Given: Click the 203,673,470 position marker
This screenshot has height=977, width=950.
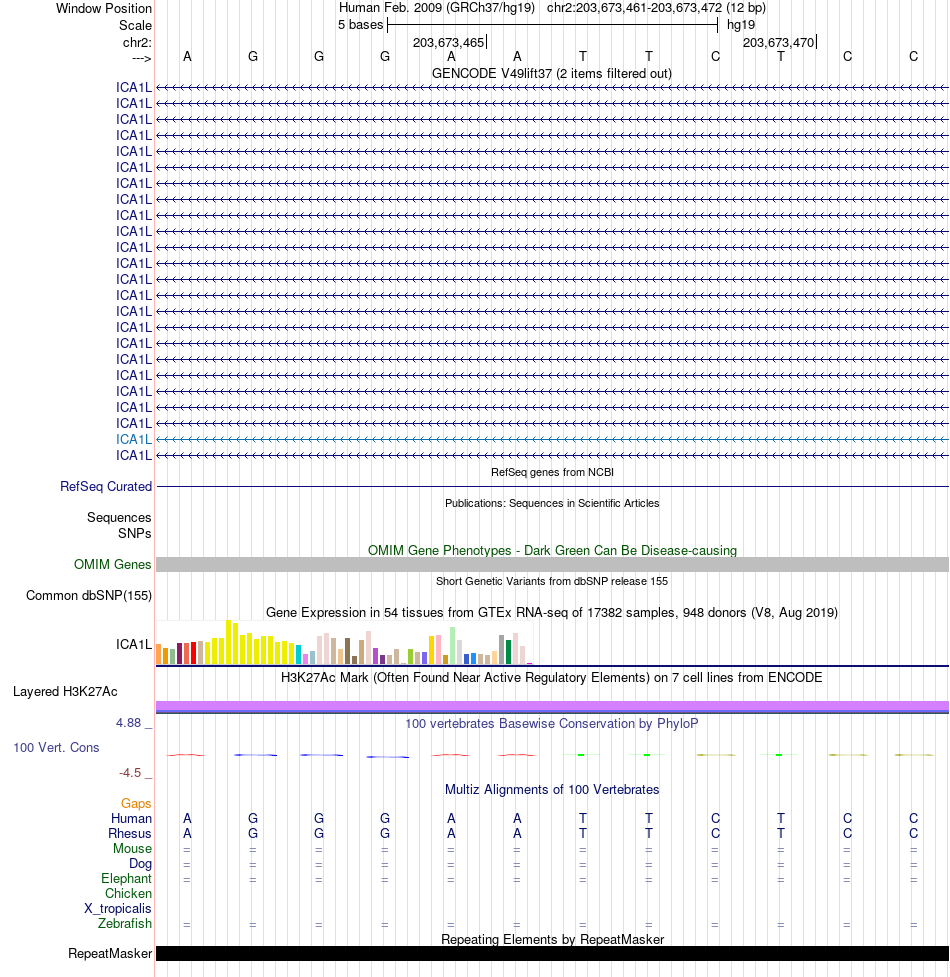Looking at the screenshot, I should (779, 43).
